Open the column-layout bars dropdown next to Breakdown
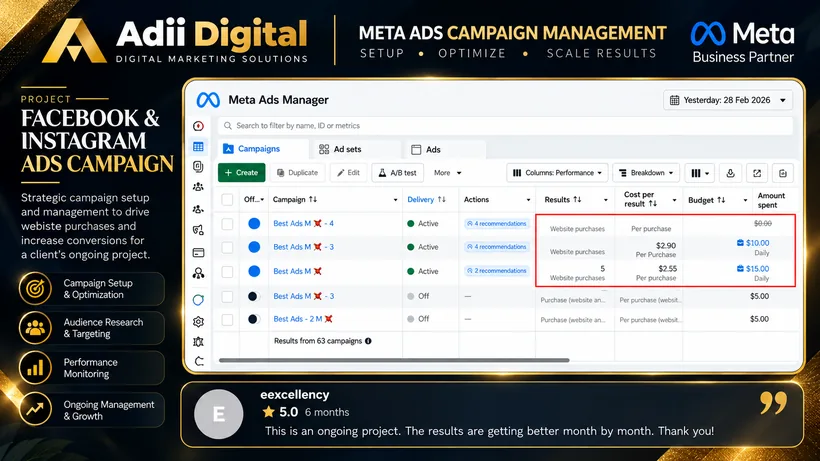This screenshot has width=820, height=461. [x=700, y=173]
